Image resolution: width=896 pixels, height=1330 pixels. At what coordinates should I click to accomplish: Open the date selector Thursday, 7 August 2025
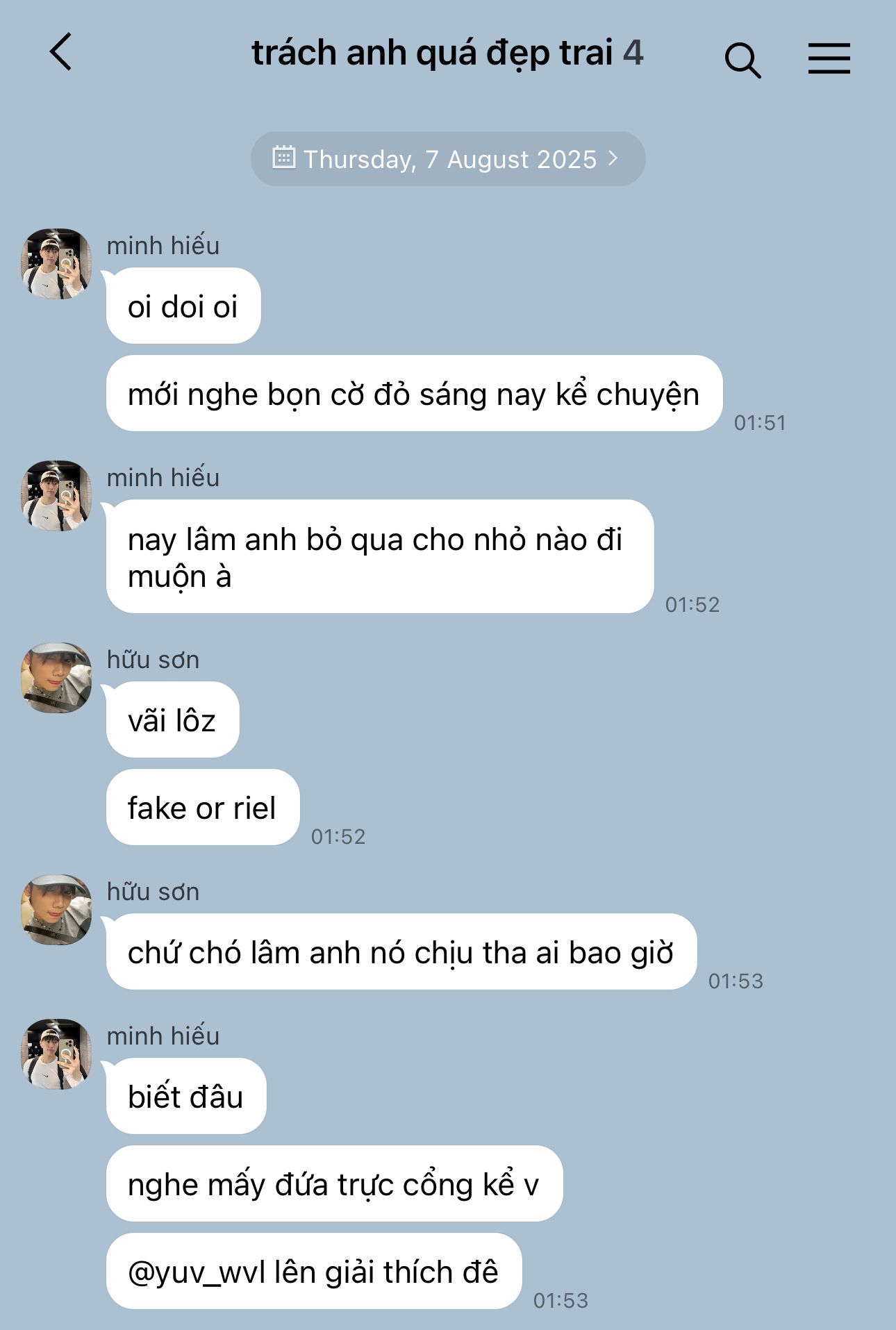(x=448, y=159)
